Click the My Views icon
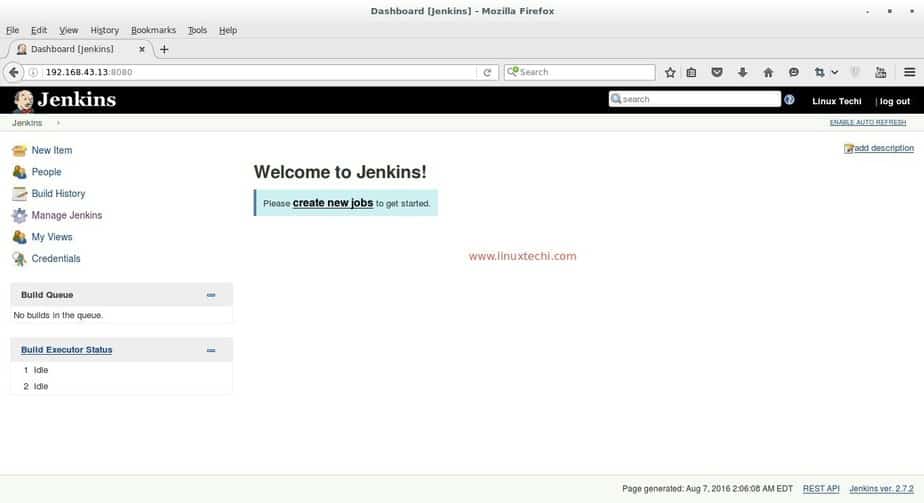This screenshot has width=924, height=503. click(x=19, y=237)
